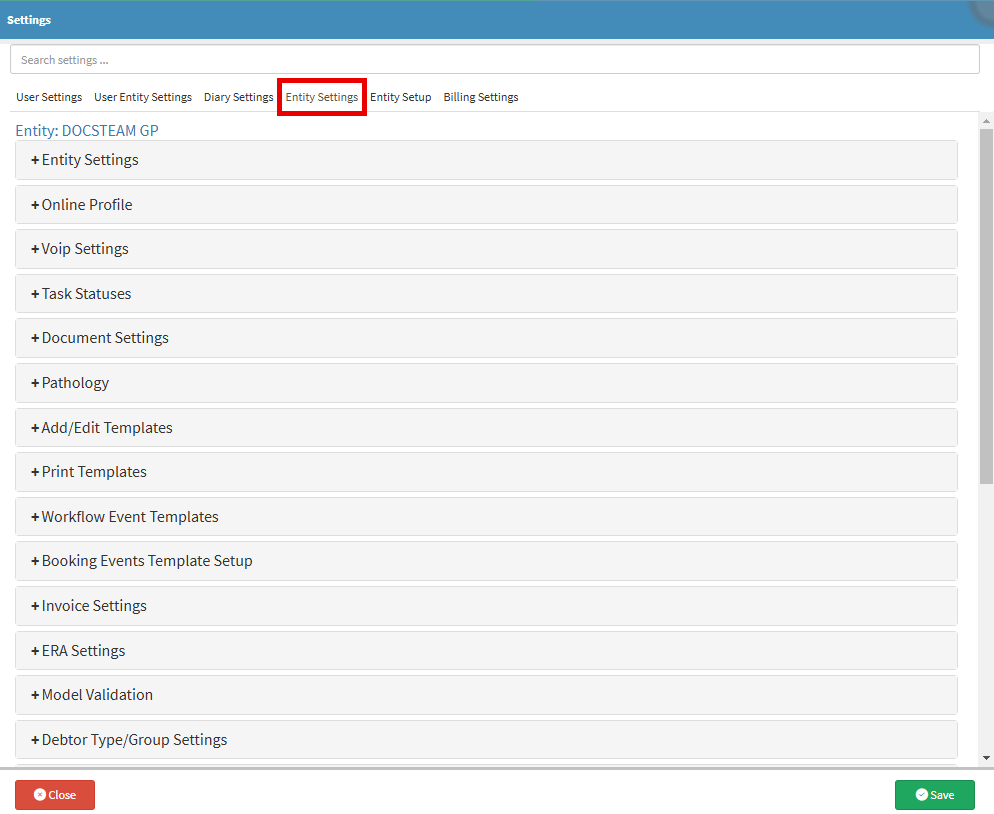Expand the Voip Settings section
The height and width of the screenshot is (814, 994).
[x=486, y=249]
